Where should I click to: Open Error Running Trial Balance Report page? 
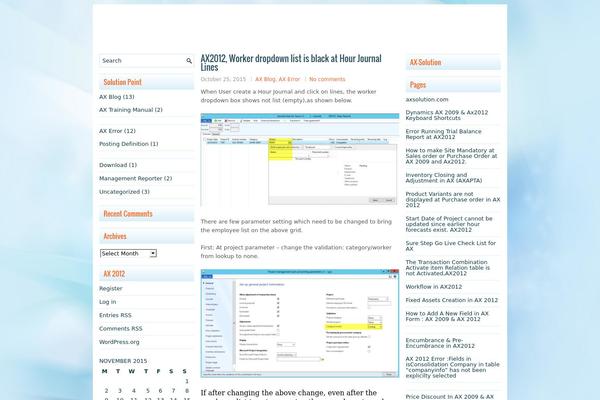tap(443, 134)
